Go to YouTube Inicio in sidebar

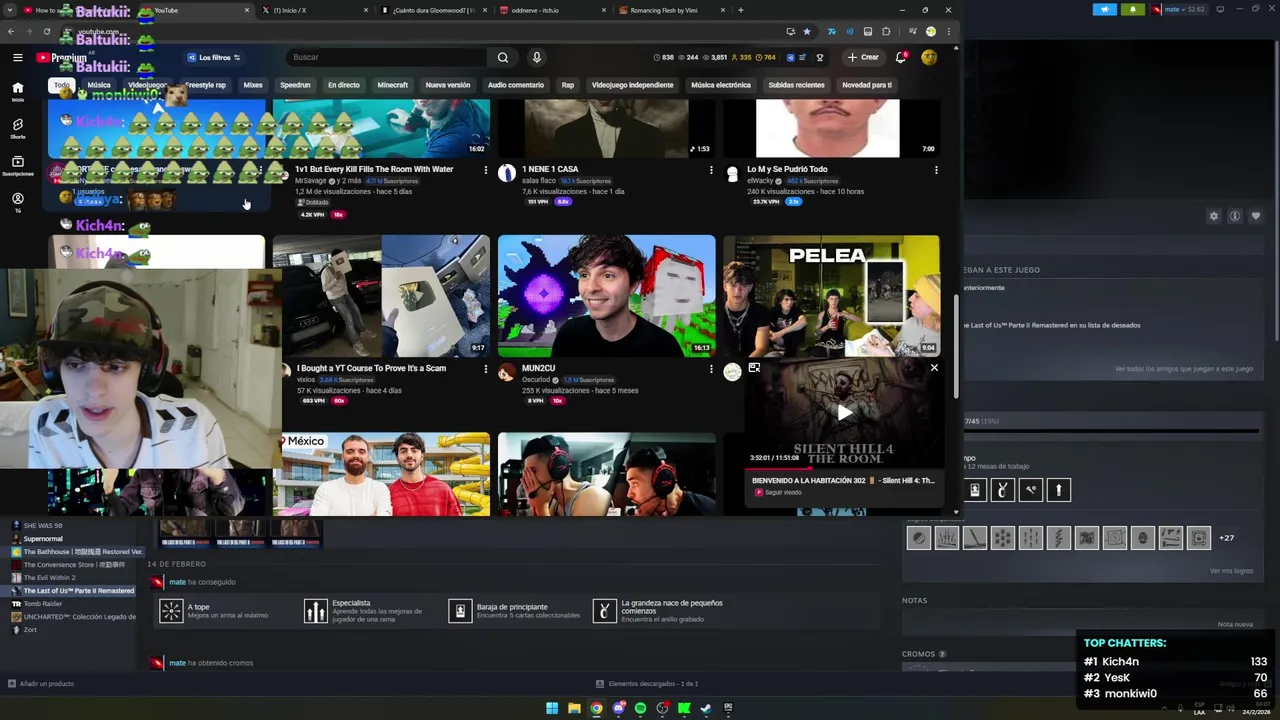click(17, 92)
